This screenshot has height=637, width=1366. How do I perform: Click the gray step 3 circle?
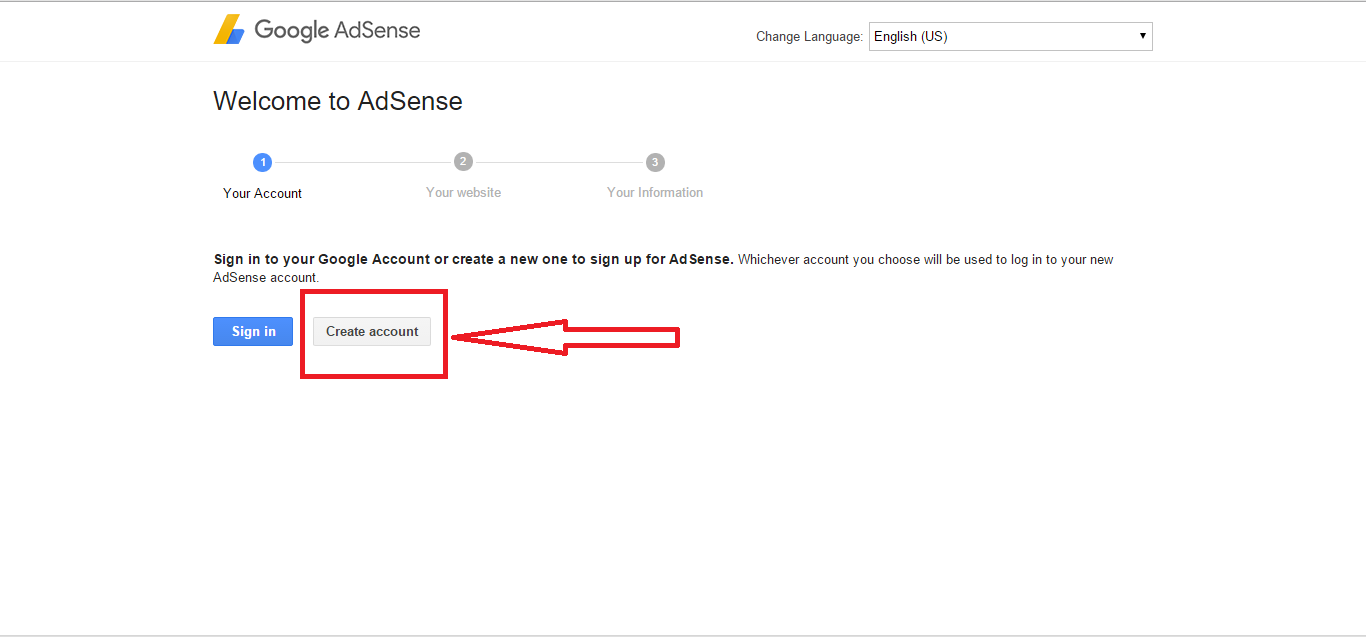pos(655,162)
